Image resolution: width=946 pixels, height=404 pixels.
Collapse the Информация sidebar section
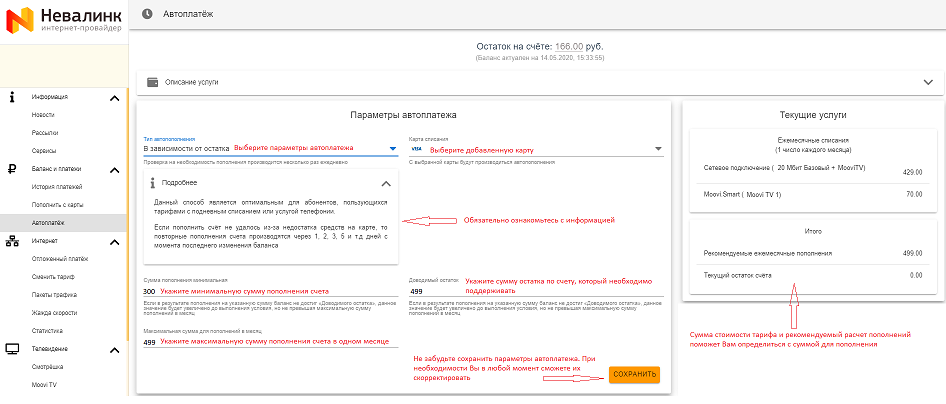[115, 97]
